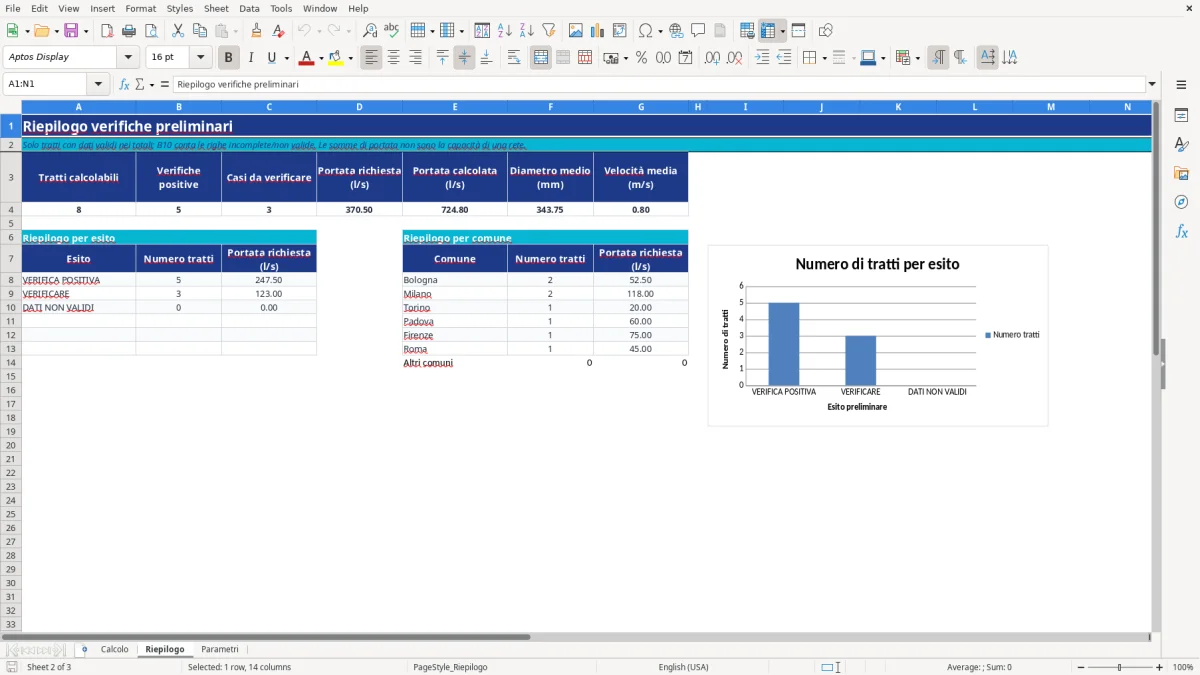Click the Insert Image icon
Viewport: 1200px width, 675px height.
coord(576,31)
